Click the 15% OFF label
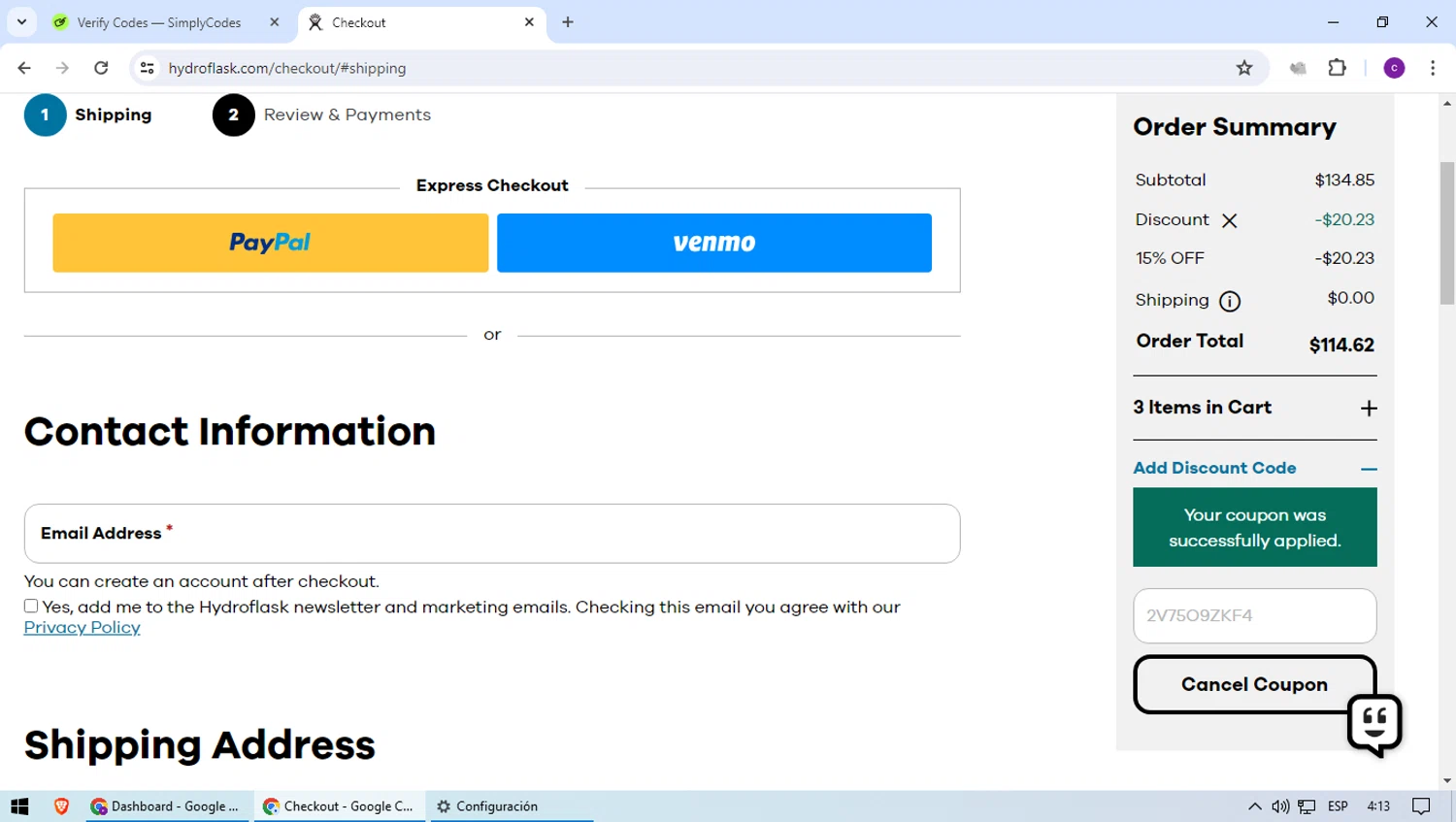 [x=1170, y=258]
